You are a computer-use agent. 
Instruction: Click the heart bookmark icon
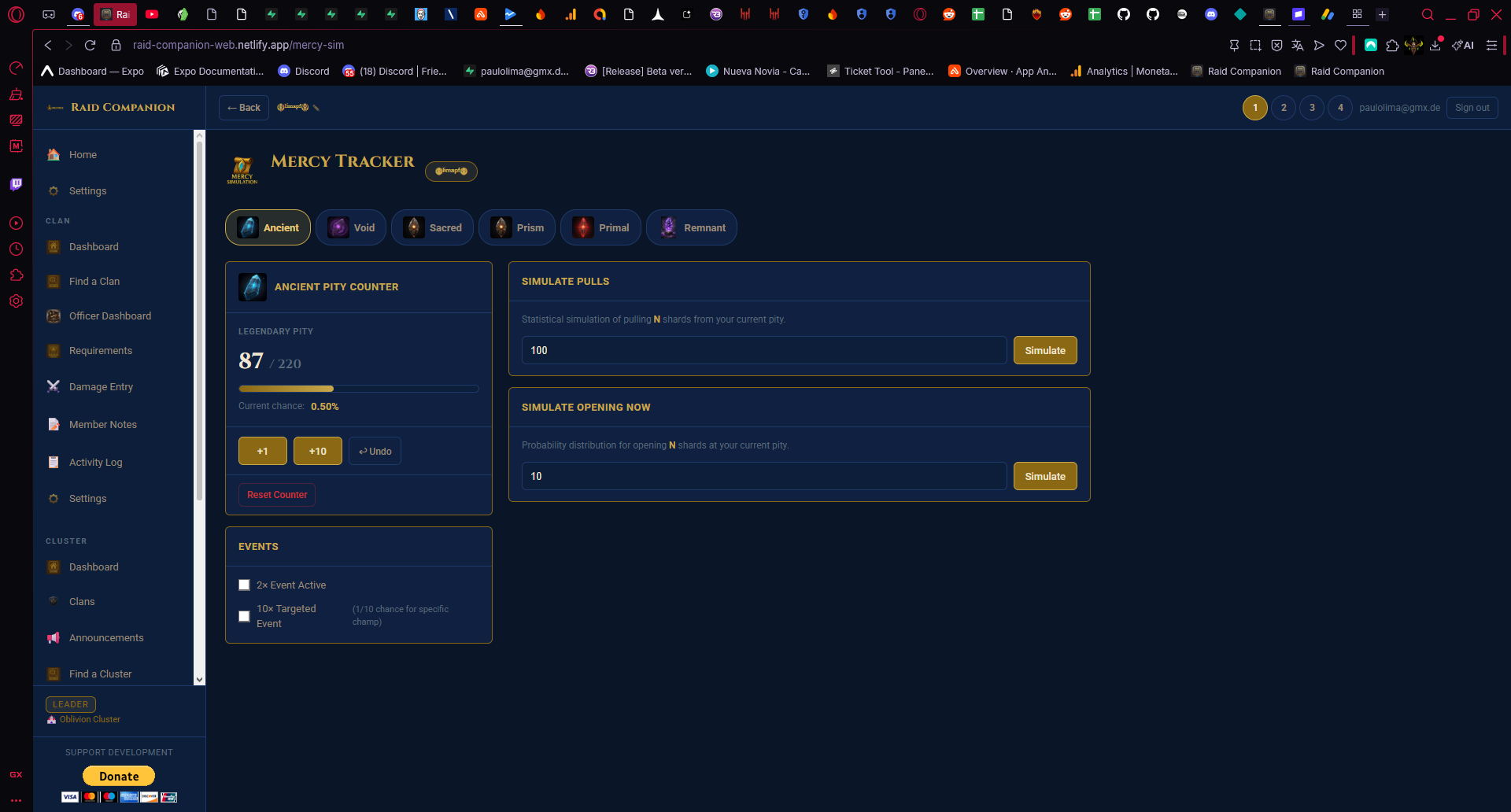[x=1340, y=45]
